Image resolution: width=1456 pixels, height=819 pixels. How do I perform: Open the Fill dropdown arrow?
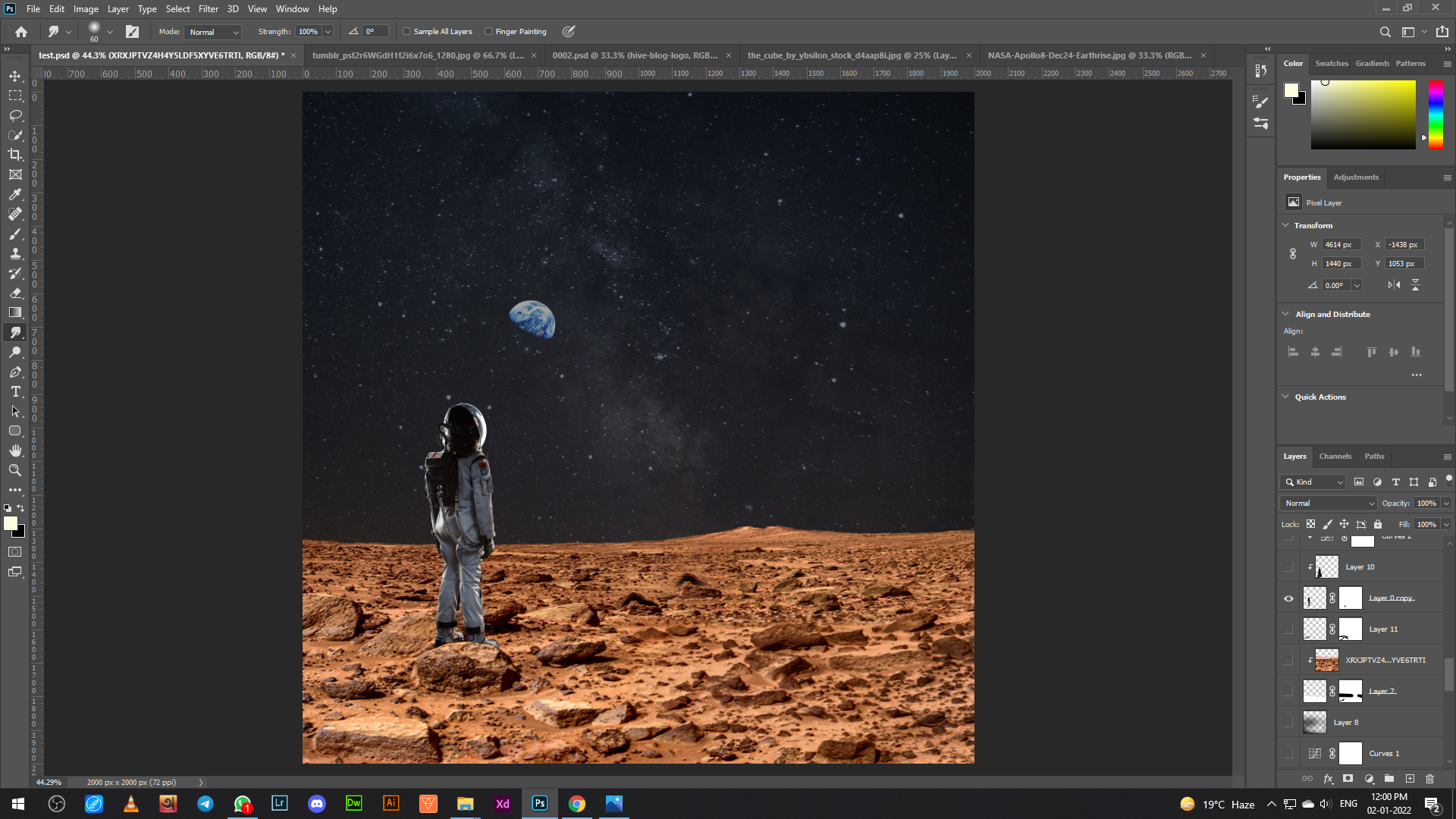(1446, 524)
